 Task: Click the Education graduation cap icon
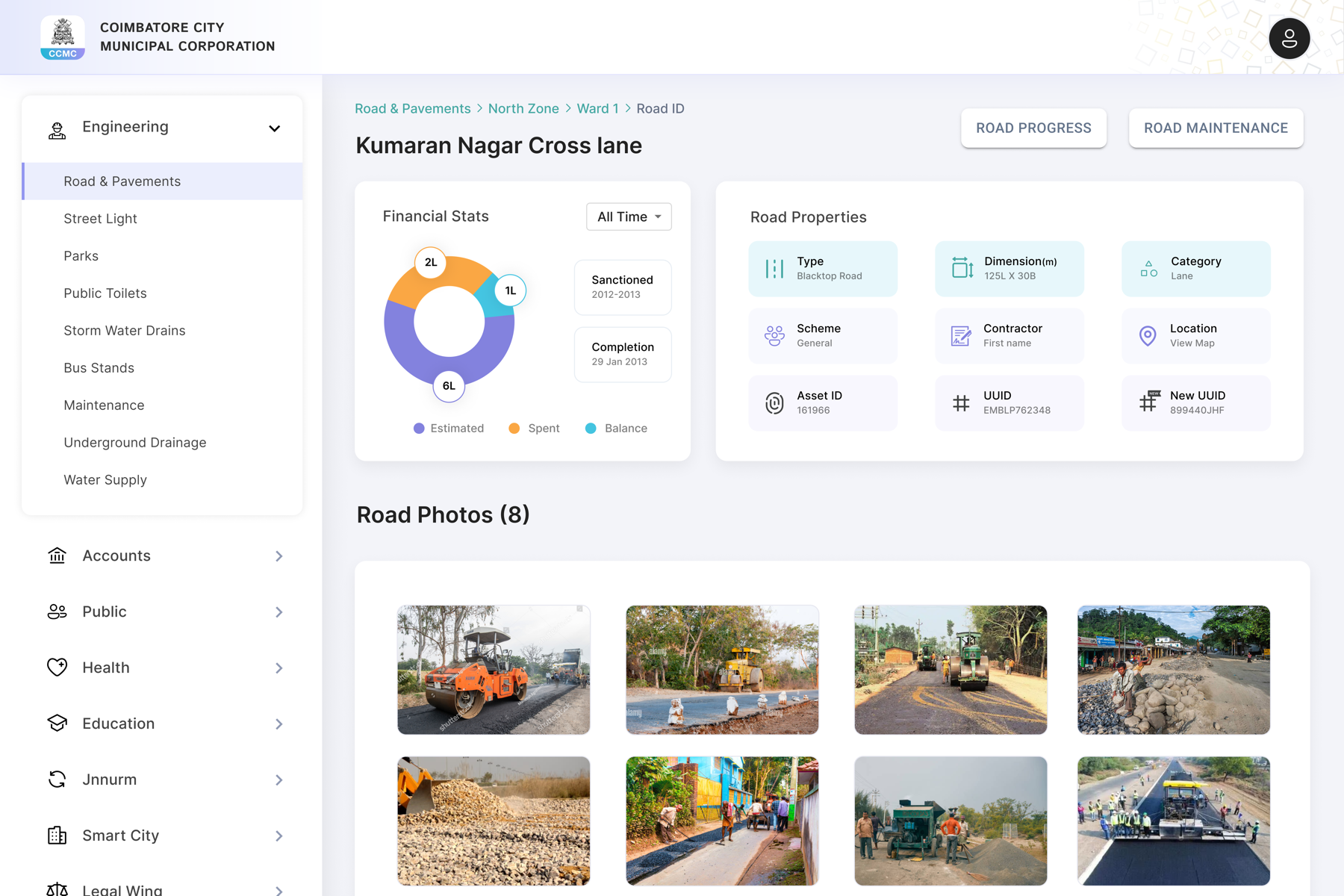pyautogui.click(x=57, y=724)
